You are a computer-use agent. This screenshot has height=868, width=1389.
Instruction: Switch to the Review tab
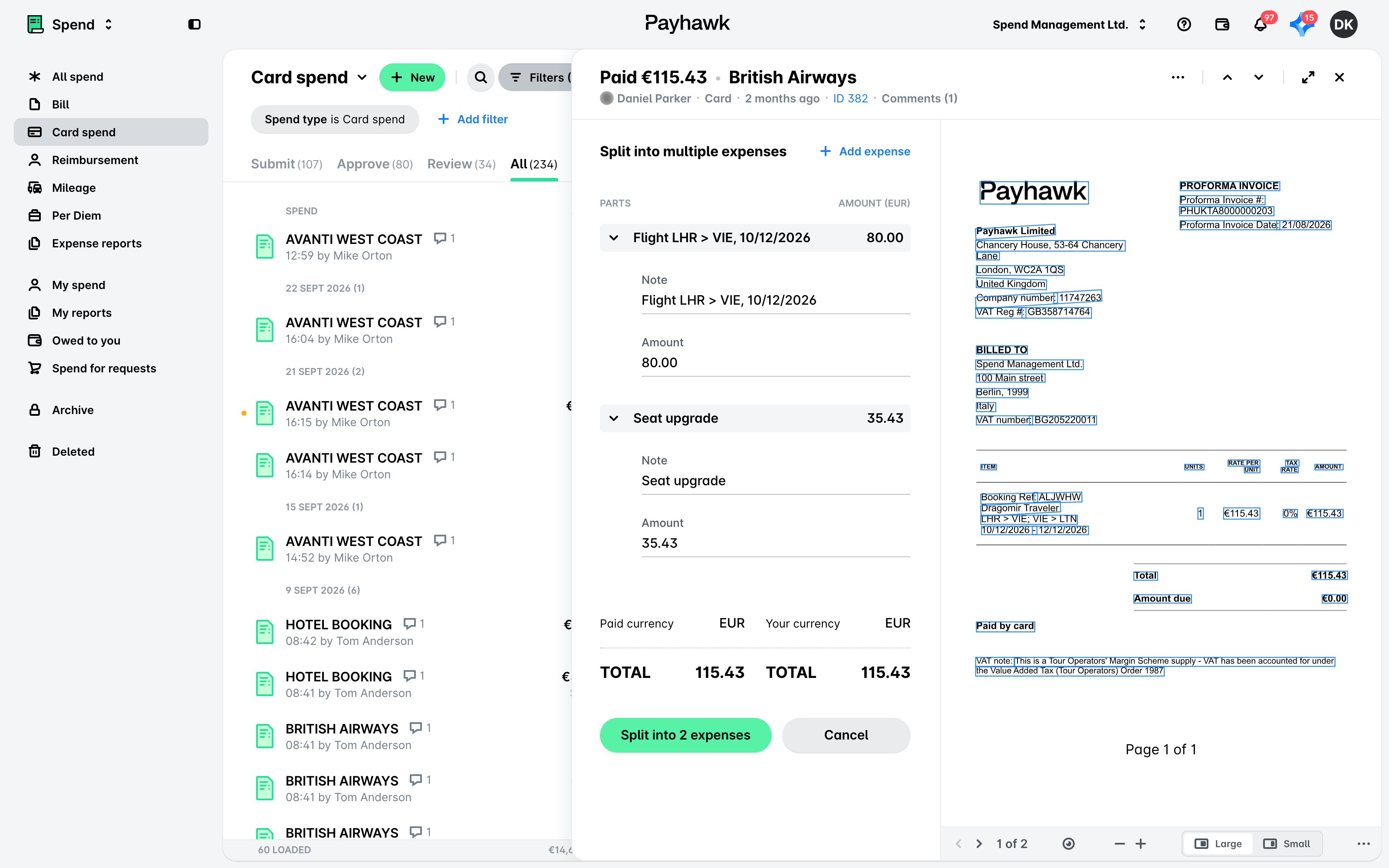pos(461,164)
